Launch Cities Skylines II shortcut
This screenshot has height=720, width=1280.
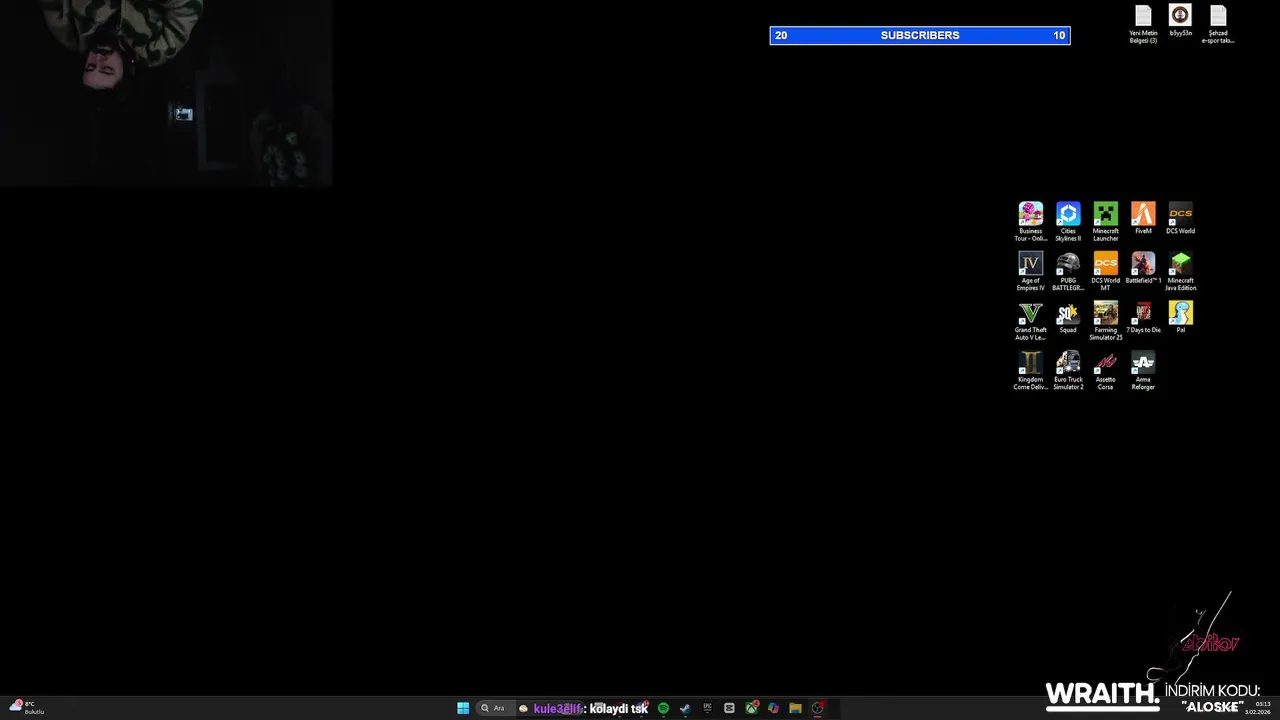(x=1068, y=221)
